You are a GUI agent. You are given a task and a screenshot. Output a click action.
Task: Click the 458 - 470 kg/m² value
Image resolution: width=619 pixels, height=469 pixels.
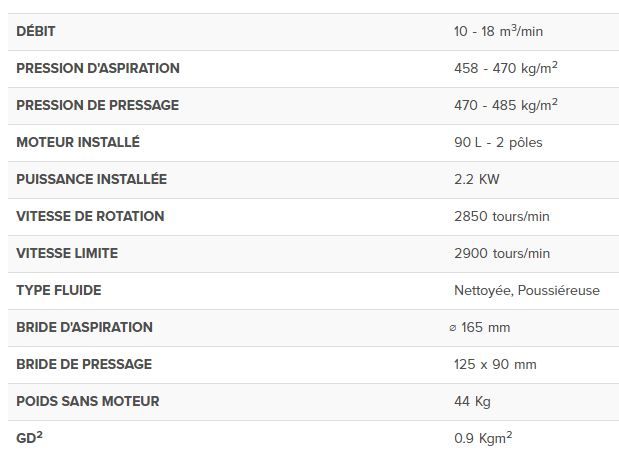tap(505, 68)
